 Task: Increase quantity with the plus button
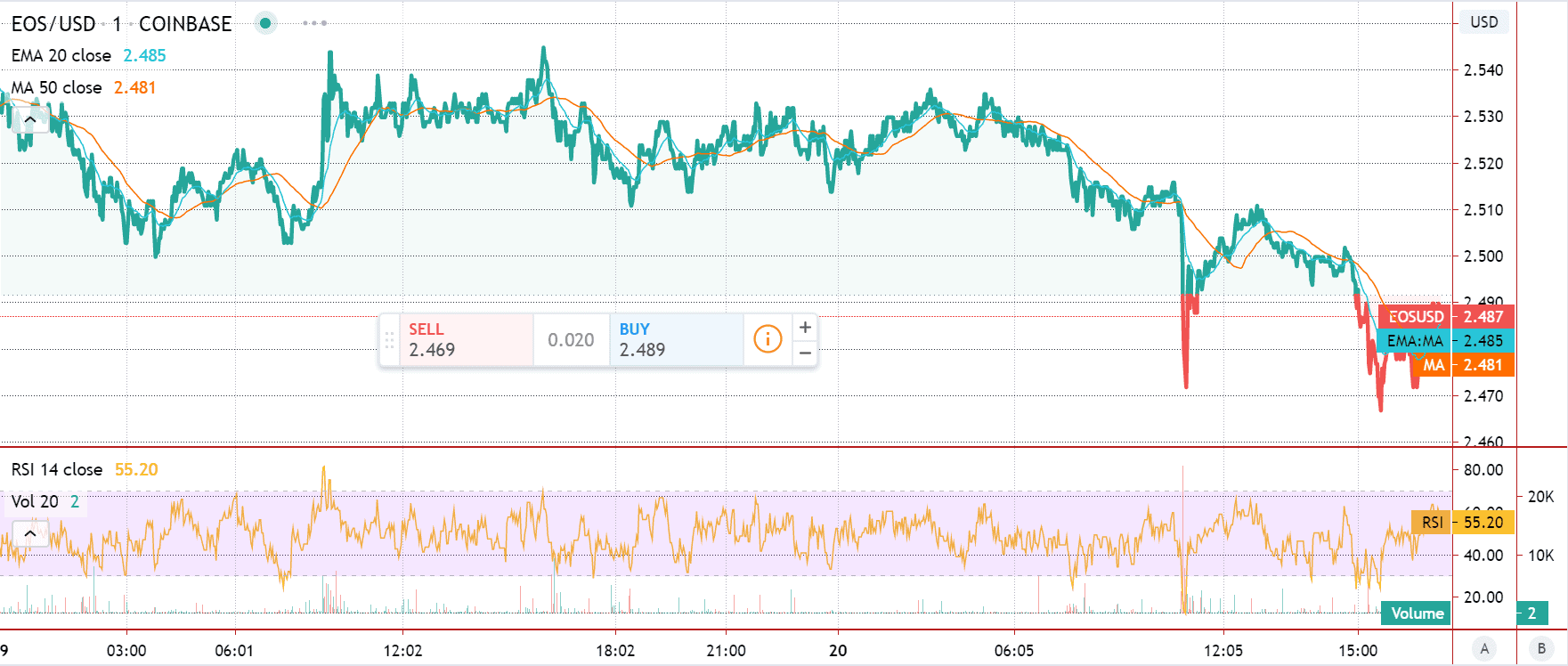805,328
